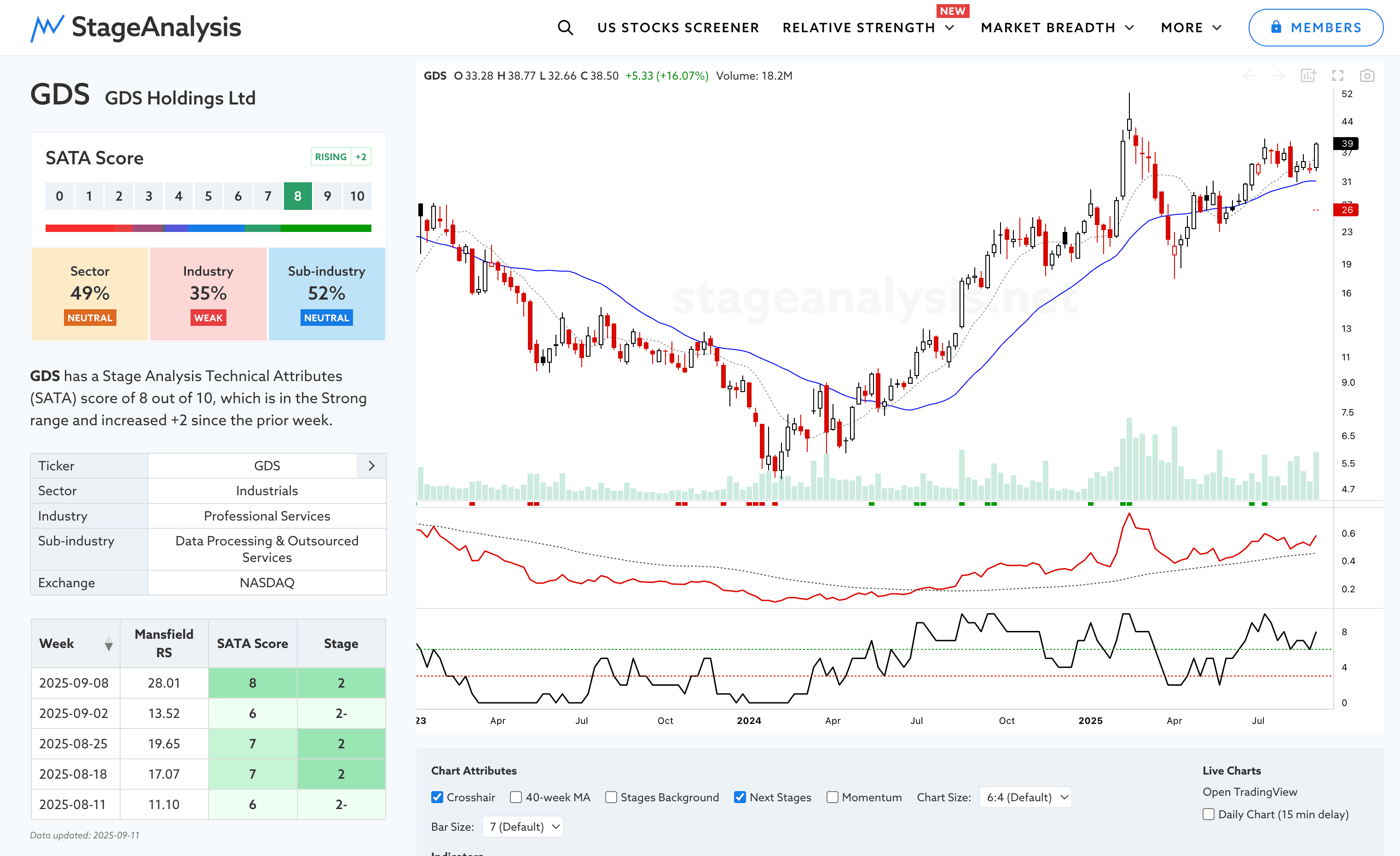This screenshot has height=856, width=1400.
Task: Click the Ticker row chevron arrow
Action: pos(371,466)
